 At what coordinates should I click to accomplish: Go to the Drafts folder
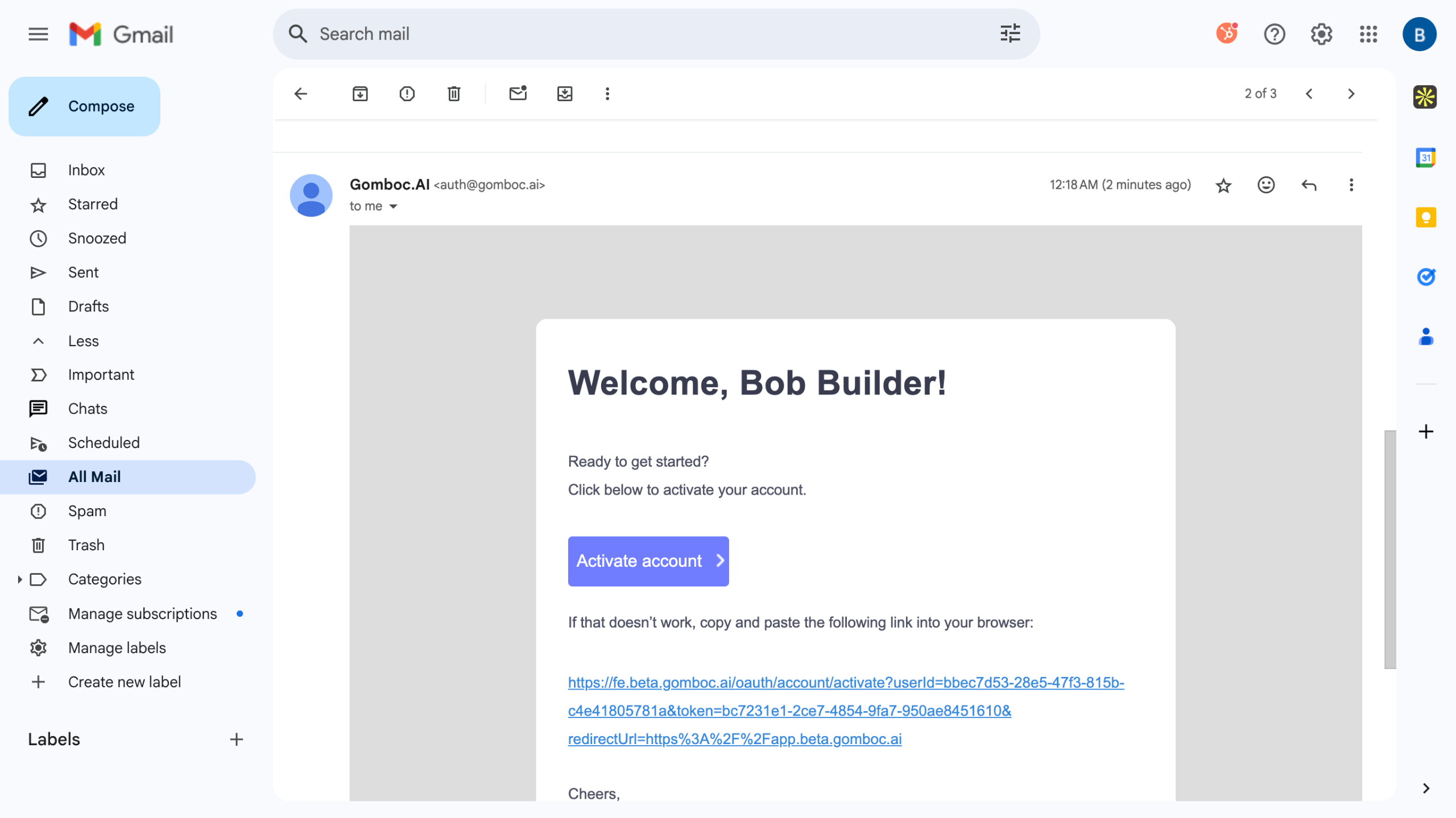coord(88,306)
